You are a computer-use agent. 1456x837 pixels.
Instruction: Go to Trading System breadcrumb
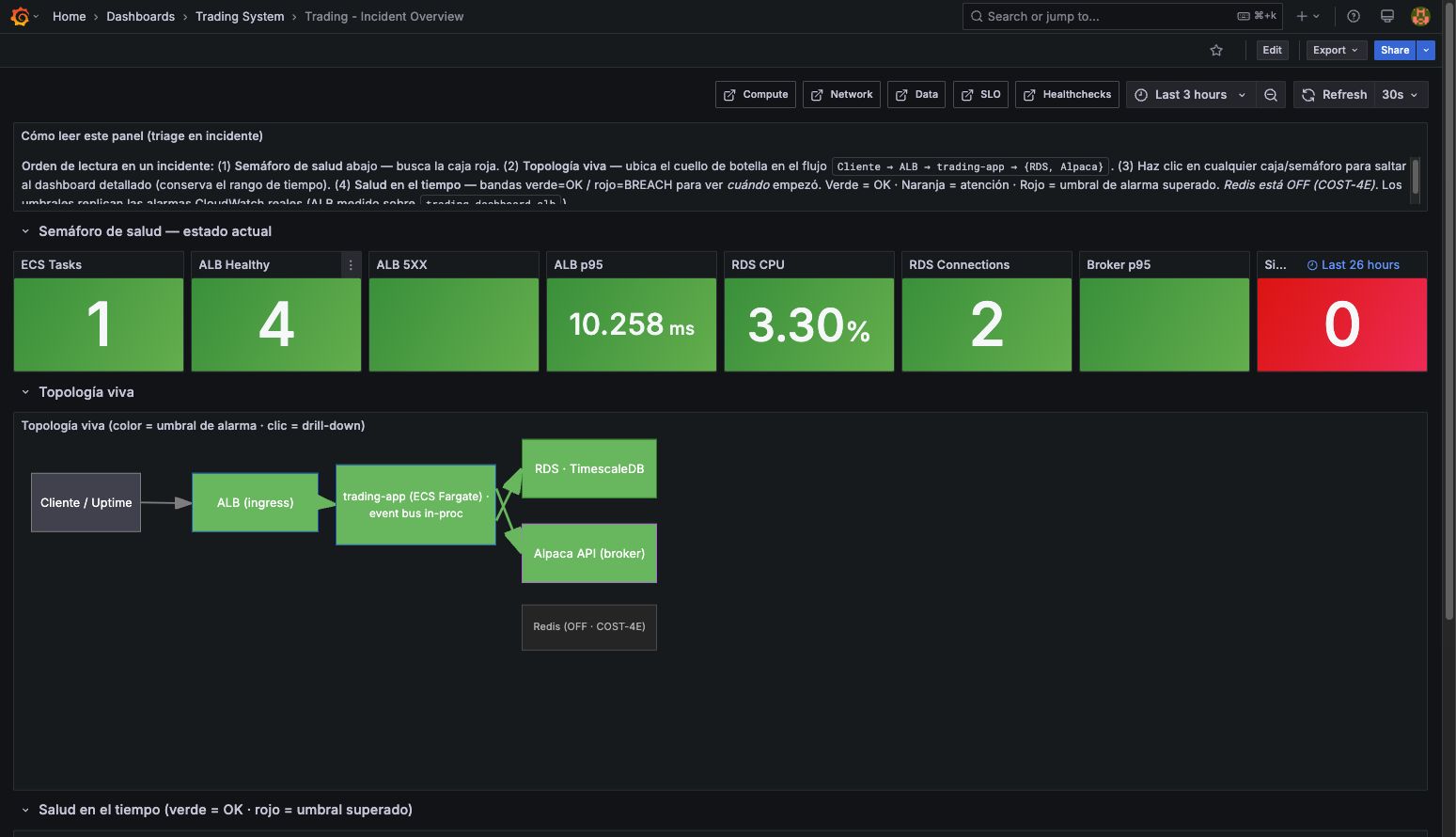(240, 16)
